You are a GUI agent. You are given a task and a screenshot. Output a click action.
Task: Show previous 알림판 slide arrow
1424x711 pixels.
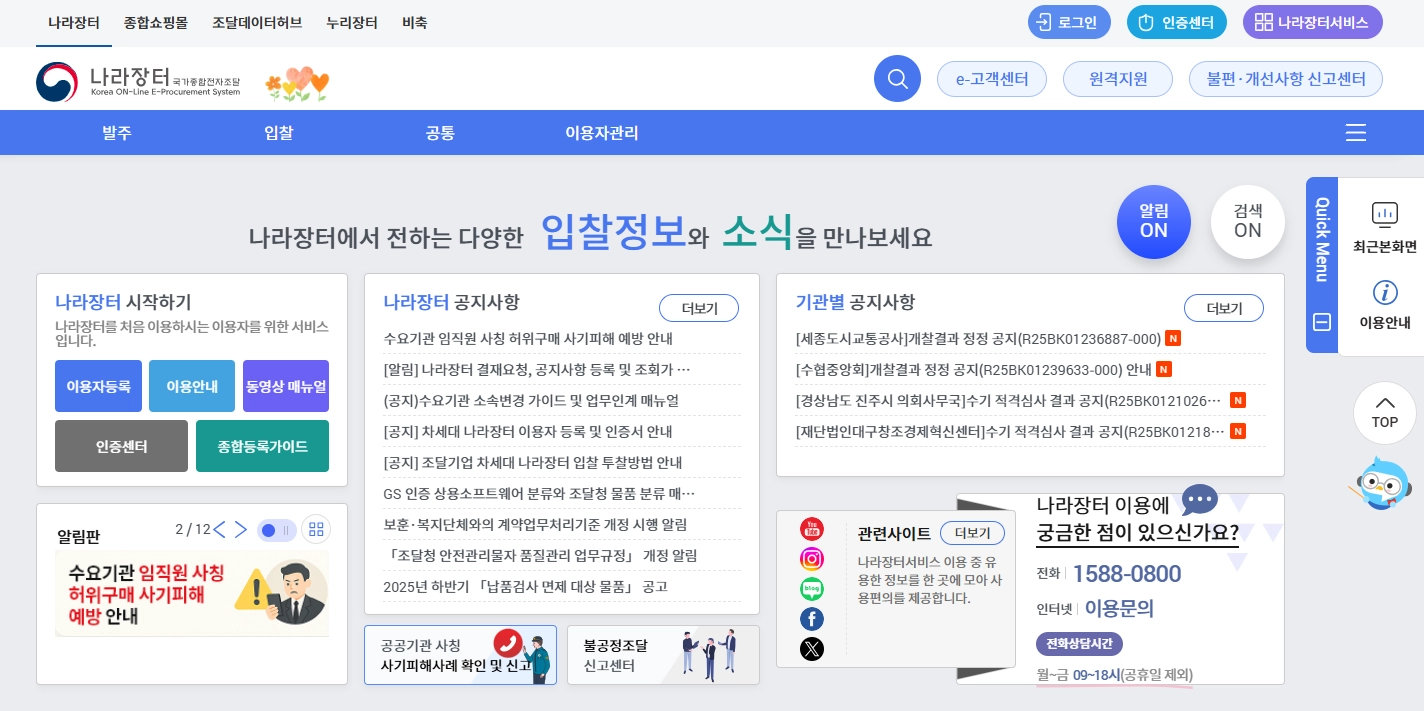click(220, 529)
